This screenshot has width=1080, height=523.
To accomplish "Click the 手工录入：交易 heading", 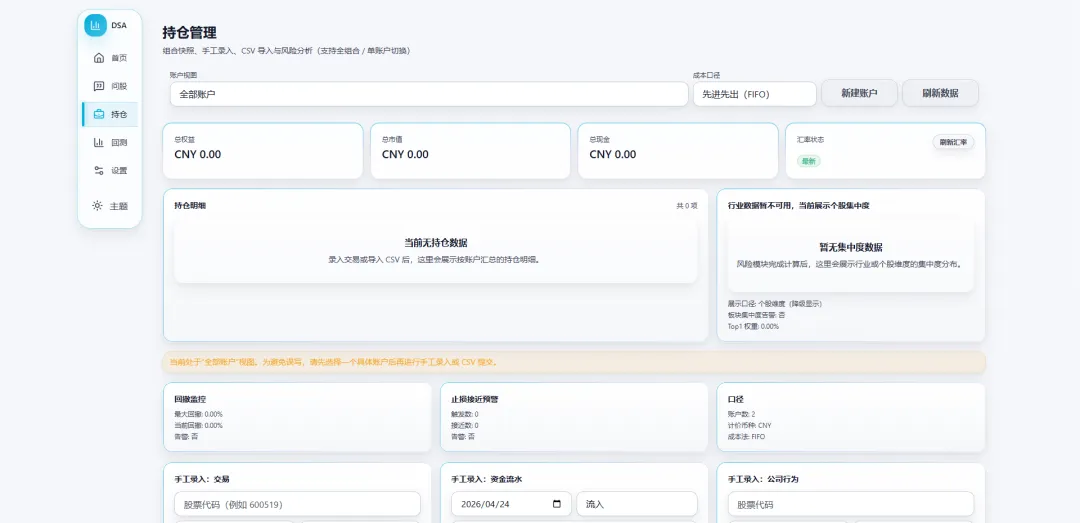I will 202,479.
